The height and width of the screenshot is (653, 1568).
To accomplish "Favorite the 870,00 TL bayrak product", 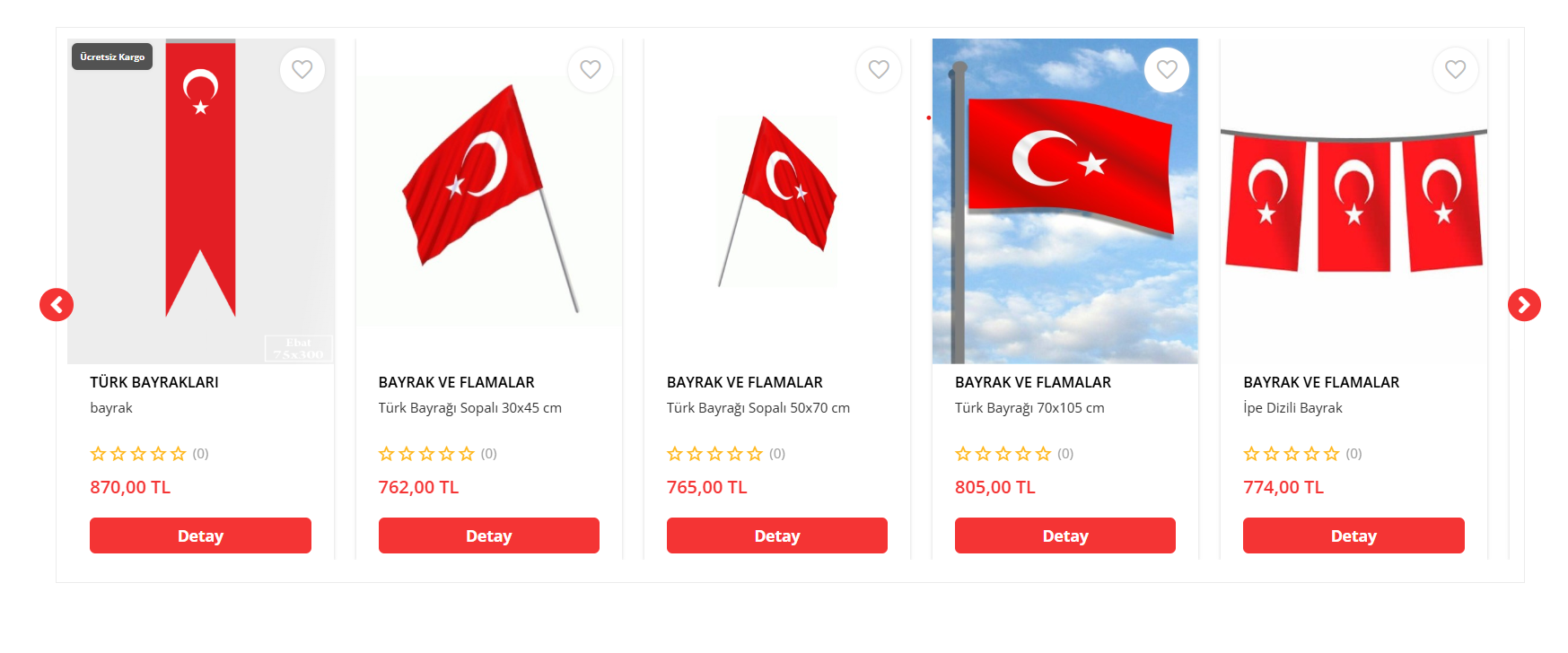I will click(x=302, y=70).
